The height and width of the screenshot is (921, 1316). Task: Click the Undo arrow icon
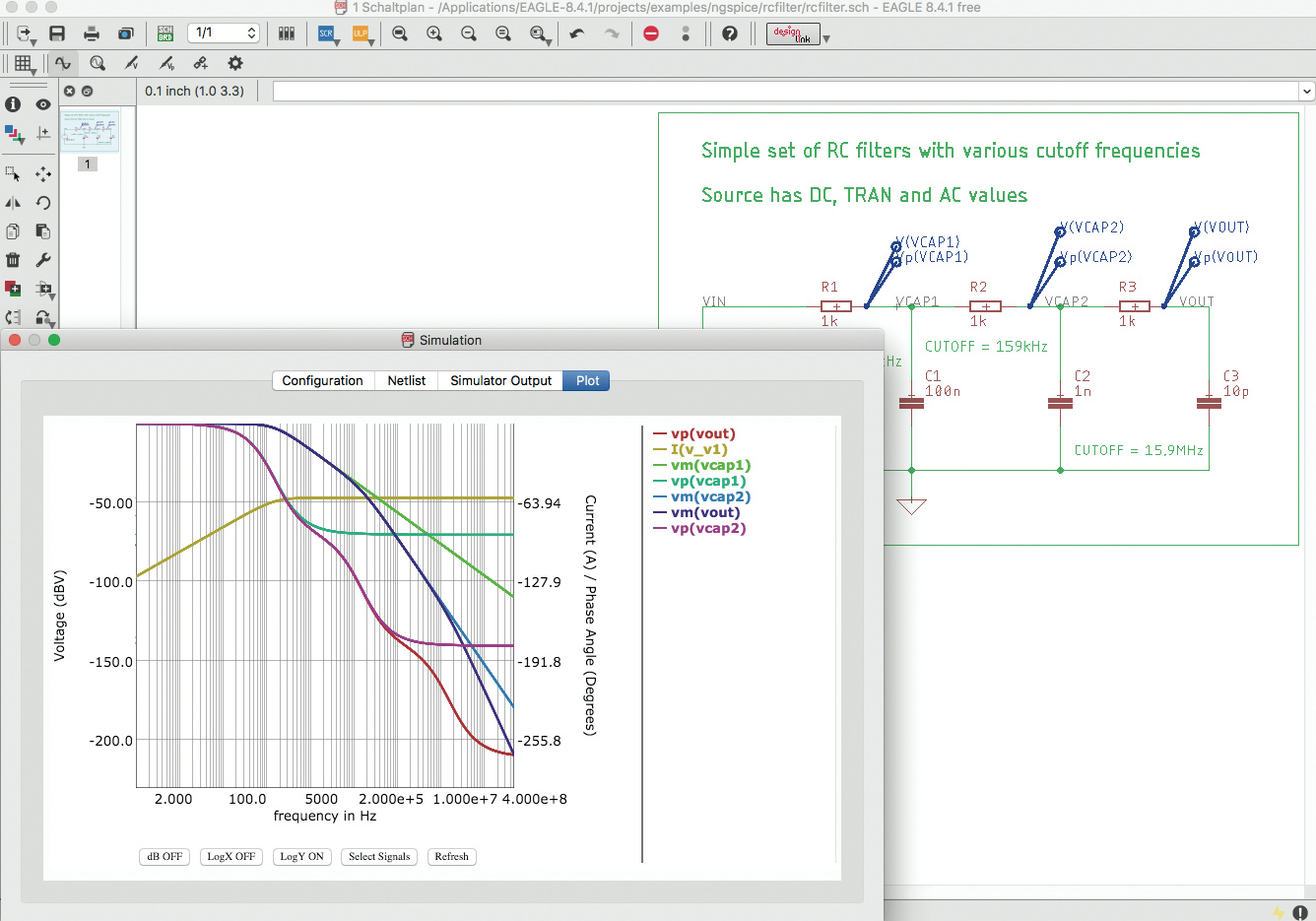pyautogui.click(x=577, y=33)
